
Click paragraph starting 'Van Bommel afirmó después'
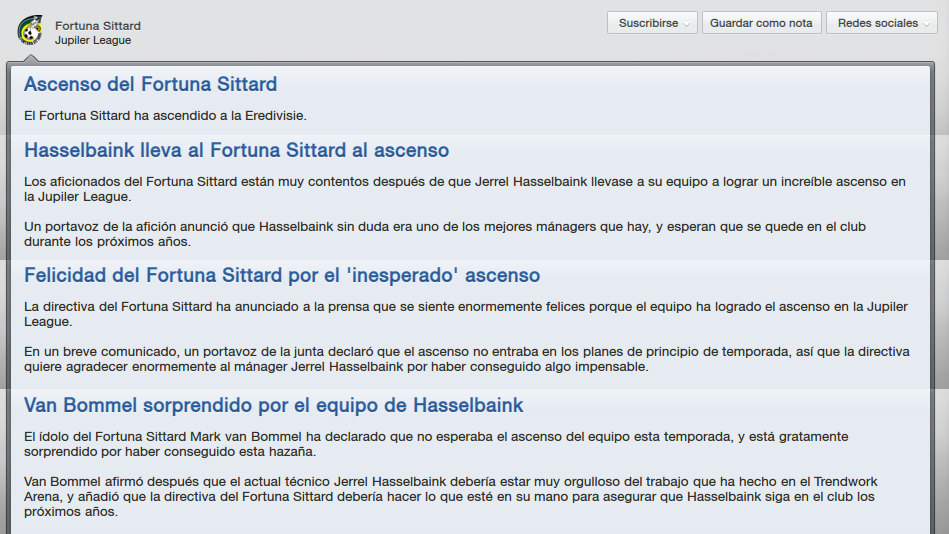(451, 496)
